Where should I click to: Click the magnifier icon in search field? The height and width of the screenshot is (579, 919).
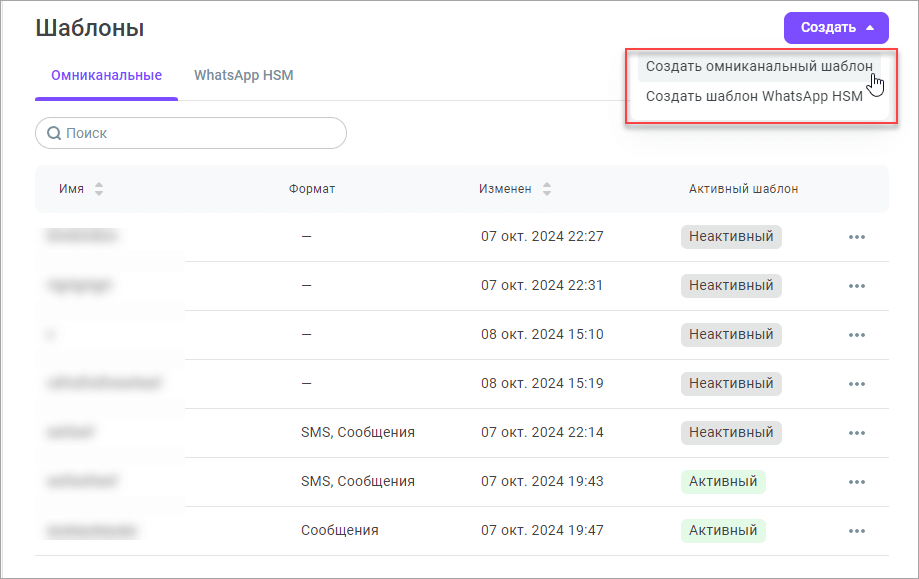pyautogui.click(x=54, y=133)
